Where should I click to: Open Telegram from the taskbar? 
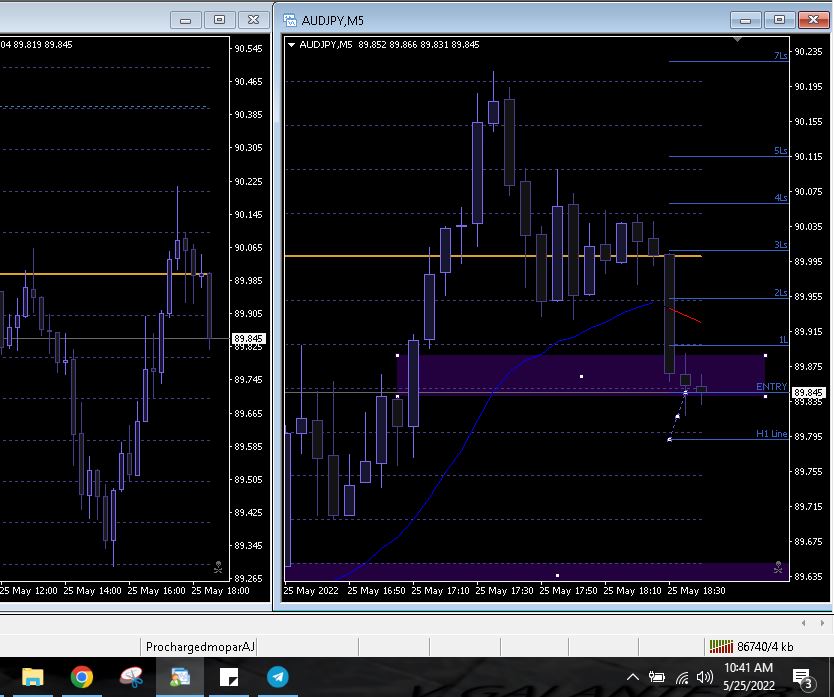[278, 677]
